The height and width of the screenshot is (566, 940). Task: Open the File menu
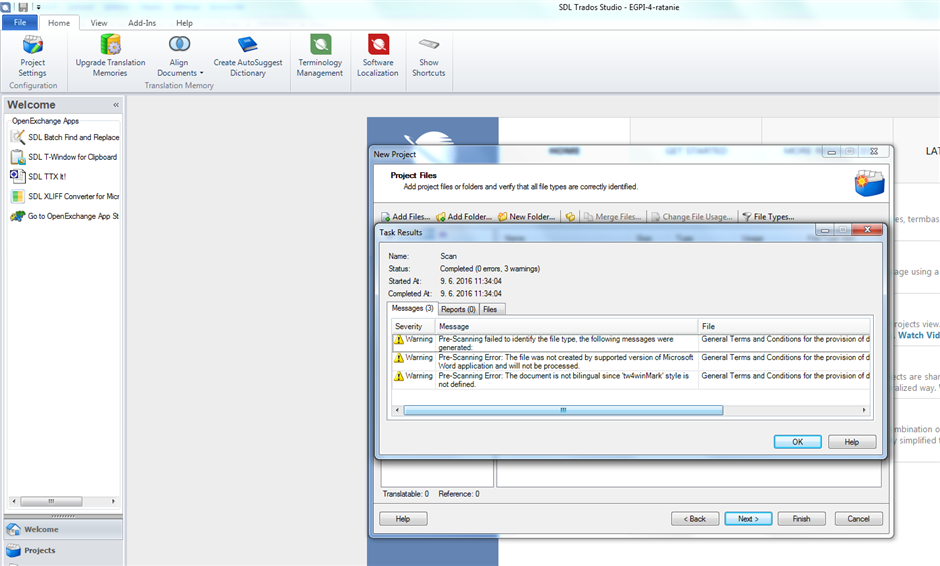click(20, 23)
